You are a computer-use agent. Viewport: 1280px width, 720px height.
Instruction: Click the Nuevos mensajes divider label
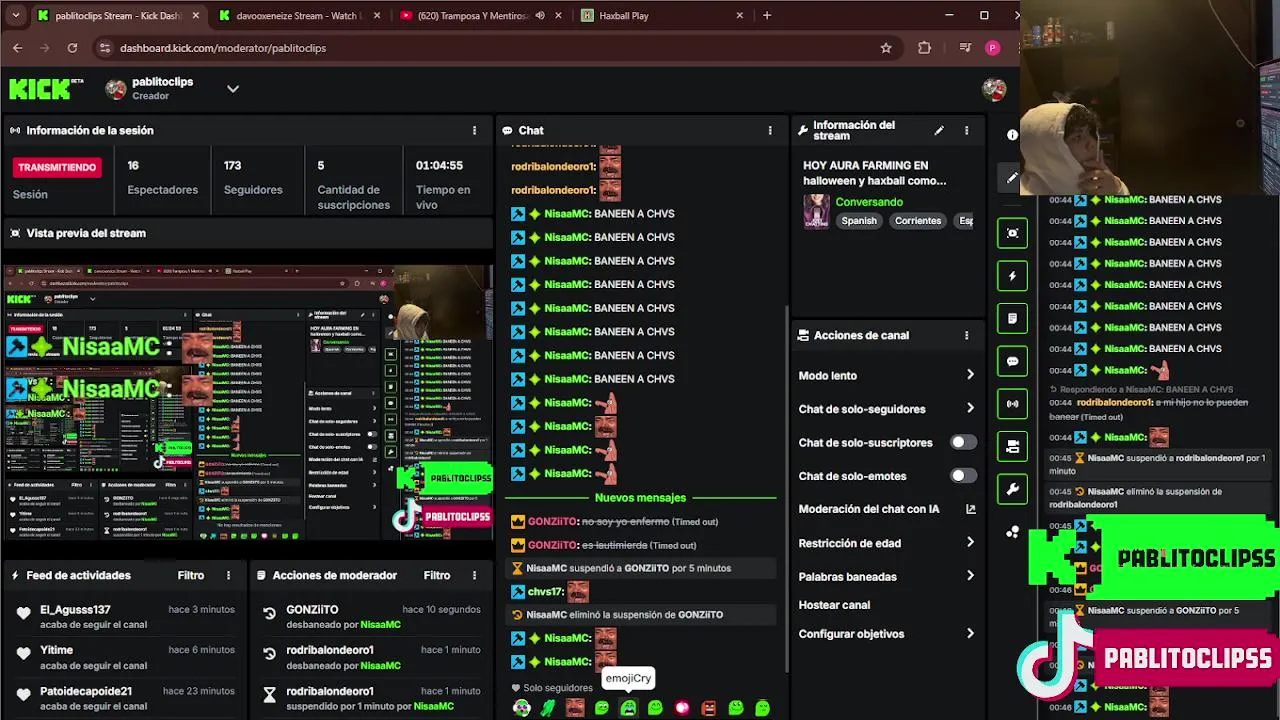[640, 498]
